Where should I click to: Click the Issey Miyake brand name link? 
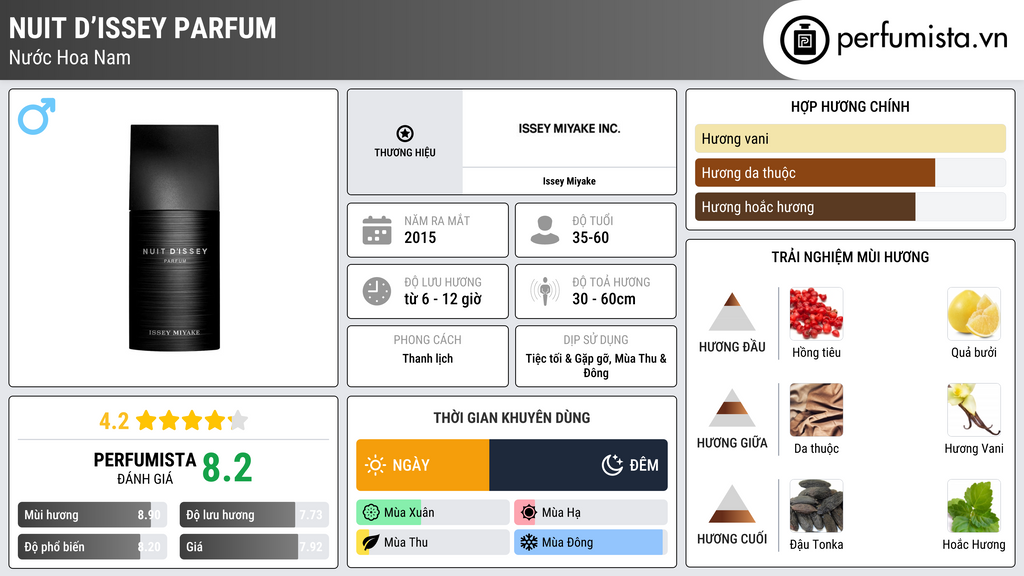pyautogui.click(x=569, y=181)
